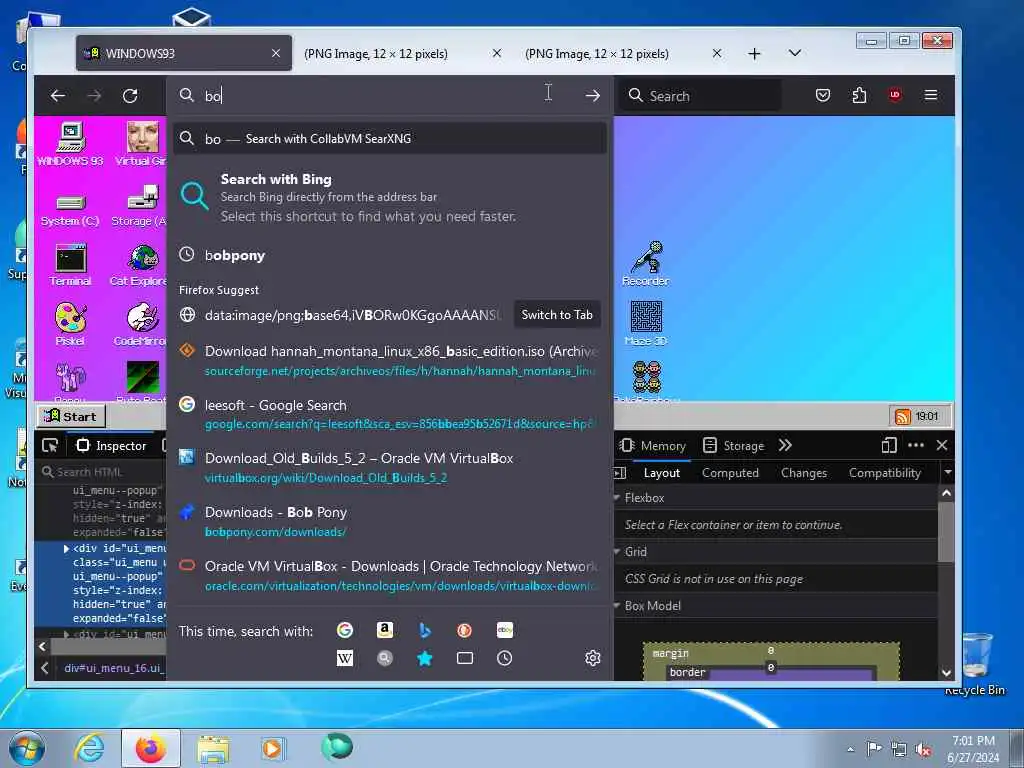Click the go arrow in the address bar
Screen dimensions: 1024x768
pos(592,96)
